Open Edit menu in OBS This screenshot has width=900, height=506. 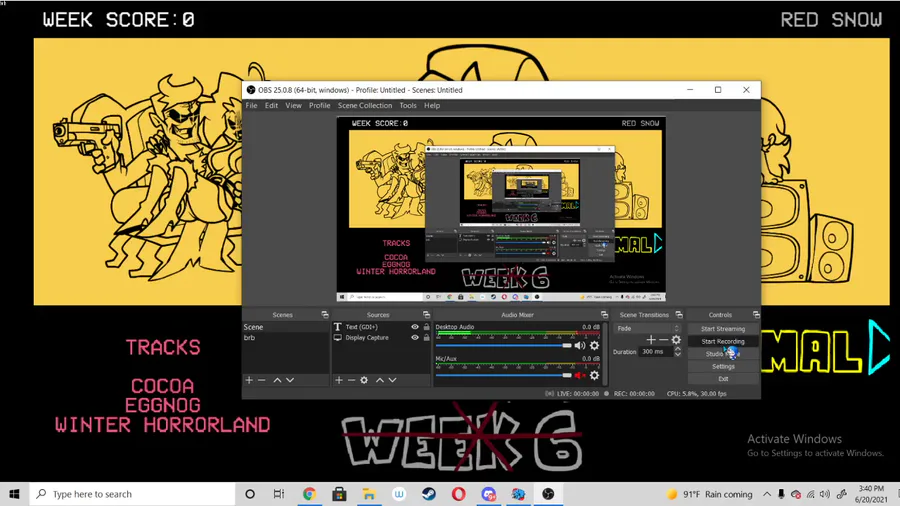(x=271, y=106)
